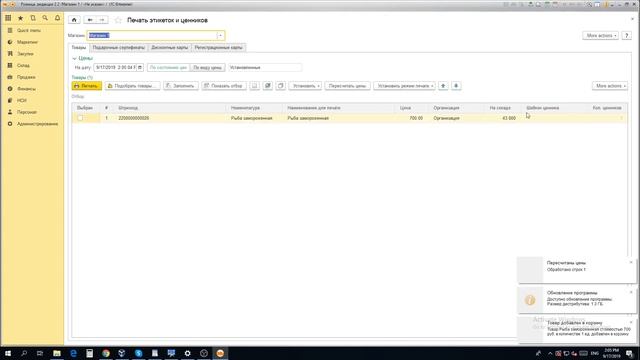Close Обновление программы notification
The height and width of the screenshot is (360, 640).
(x=631, y=292)
